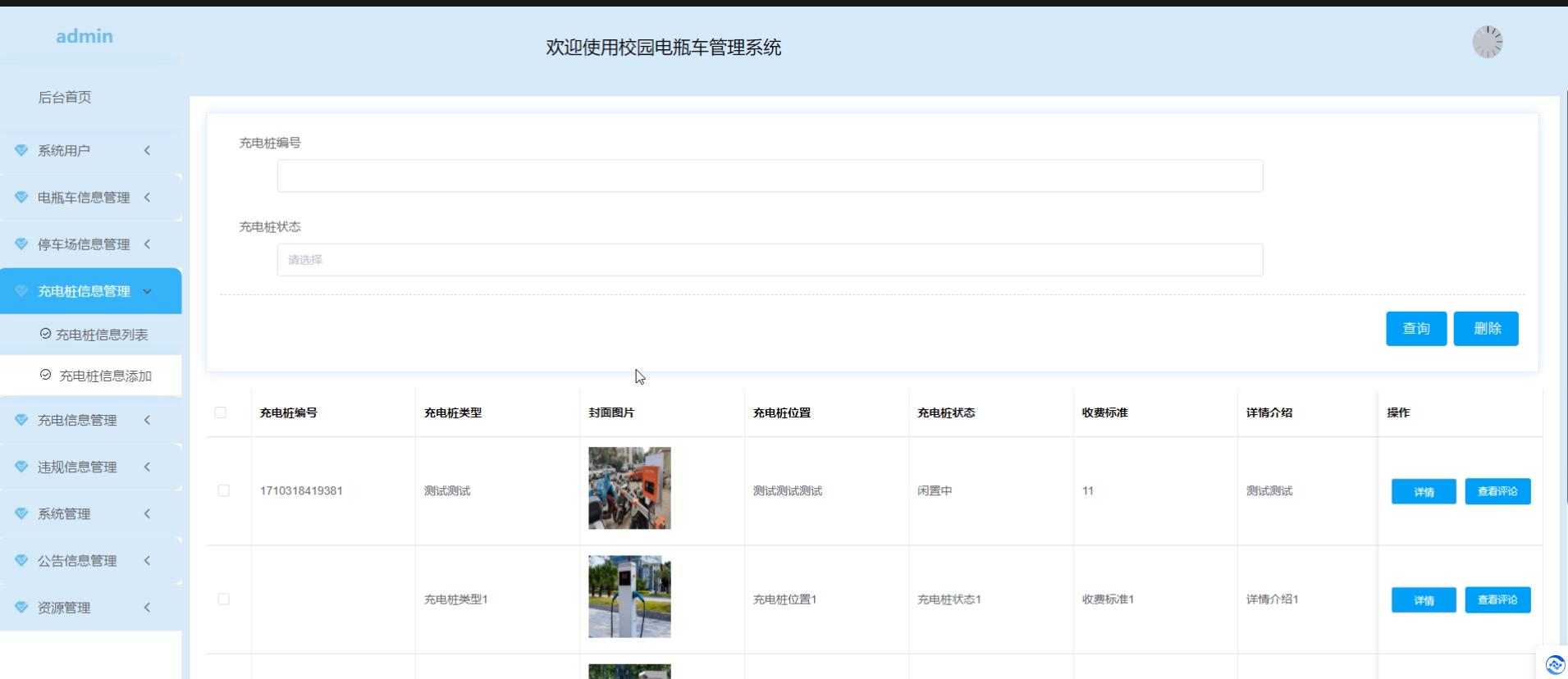Click the diamond icon beside 电瓶车信息管理
The width and height of the screenshot is (1568, 679).
tap(21, 198)
